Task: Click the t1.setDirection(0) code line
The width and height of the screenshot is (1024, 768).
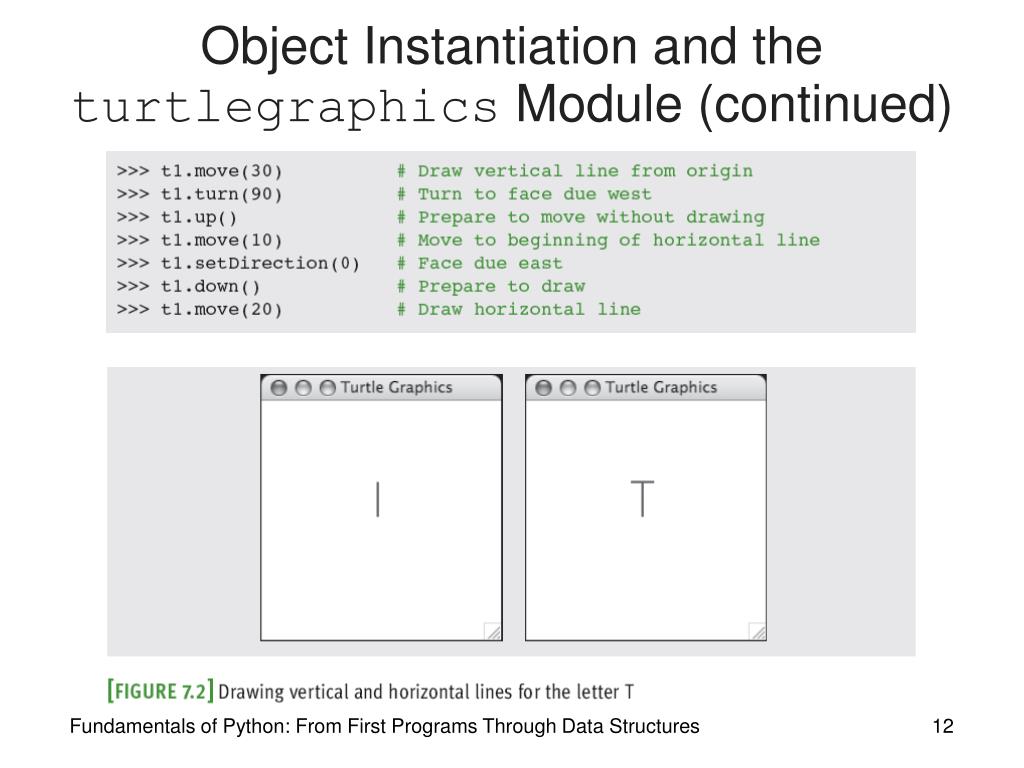Action: [238, 264]
